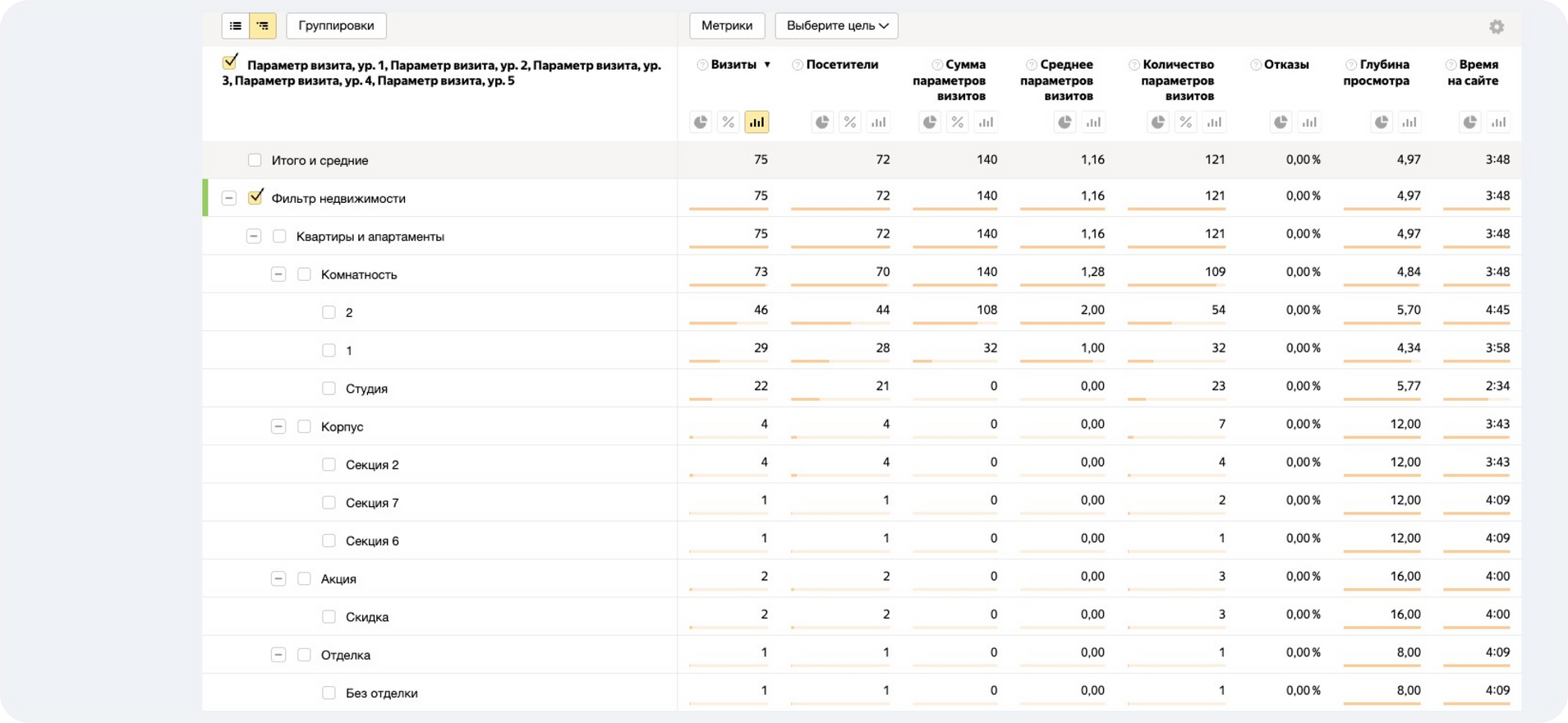
Task: Sort by the Визиты column header
Action: pyautogui.click(x=733, y=65)
